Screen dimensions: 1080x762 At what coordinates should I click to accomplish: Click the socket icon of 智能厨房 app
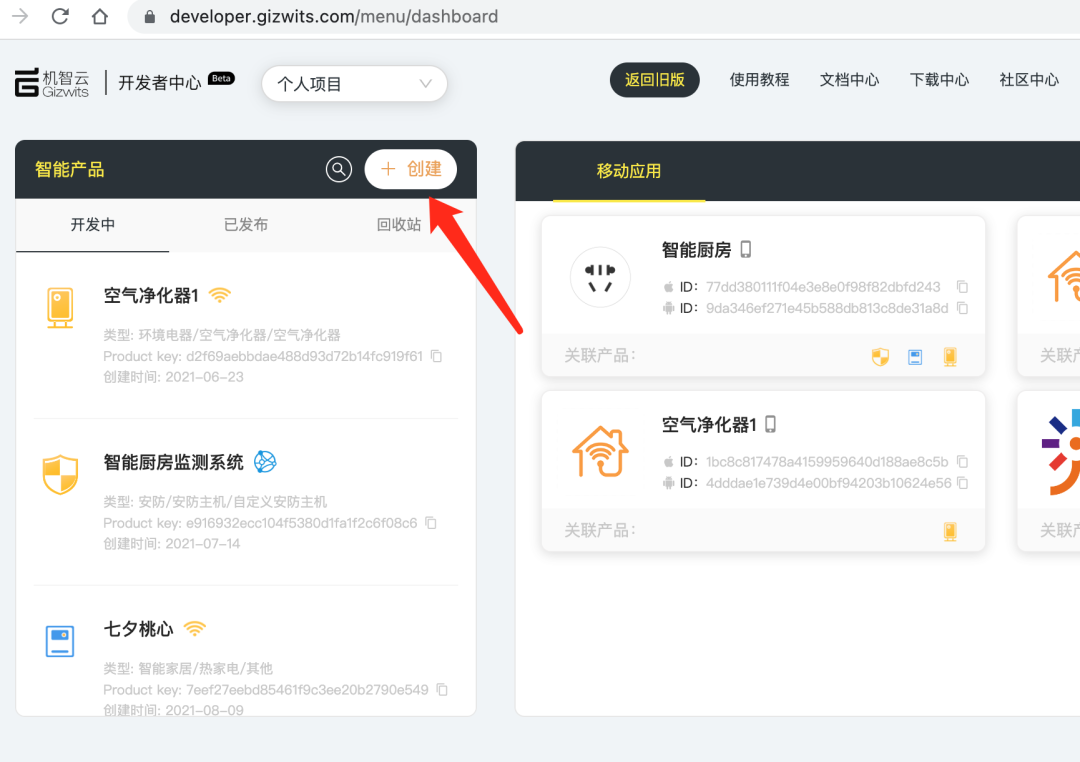pos(600,277)
